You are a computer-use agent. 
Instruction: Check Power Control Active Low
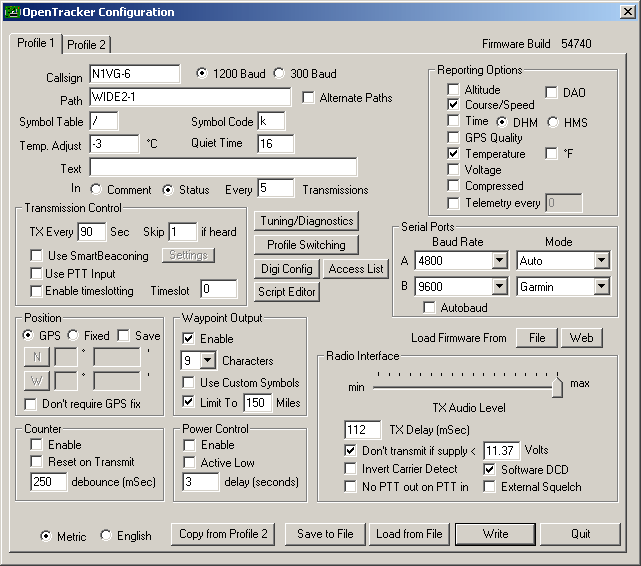point(189,462)
